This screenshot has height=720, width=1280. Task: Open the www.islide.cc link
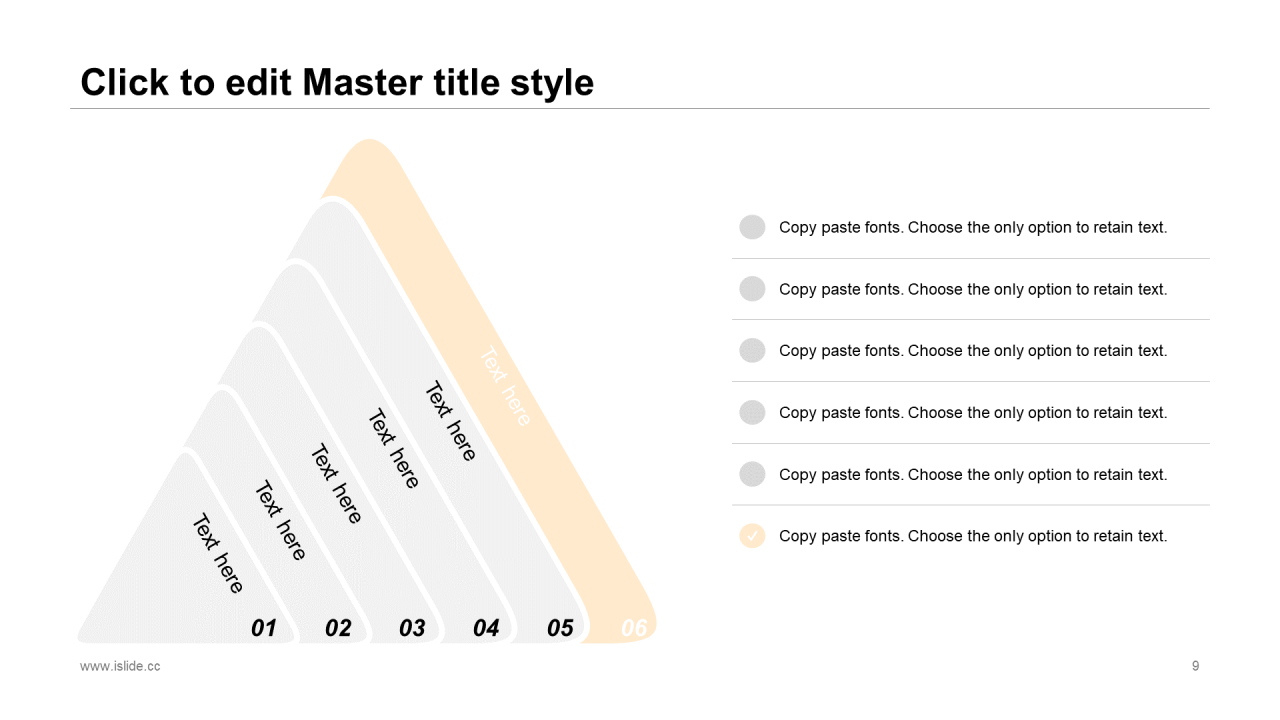point(120,666)
